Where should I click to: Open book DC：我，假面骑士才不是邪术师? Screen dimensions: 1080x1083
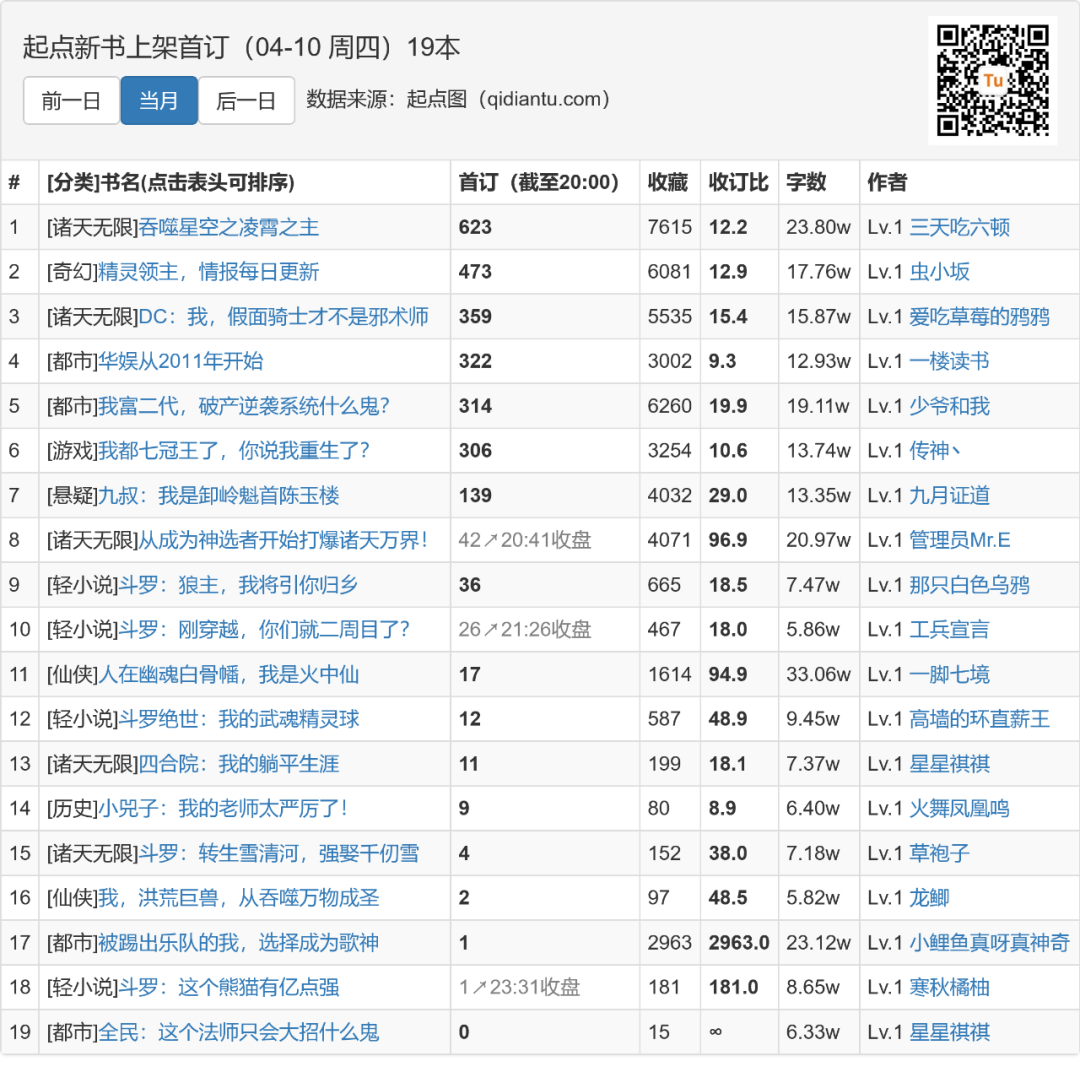(284, 317)
